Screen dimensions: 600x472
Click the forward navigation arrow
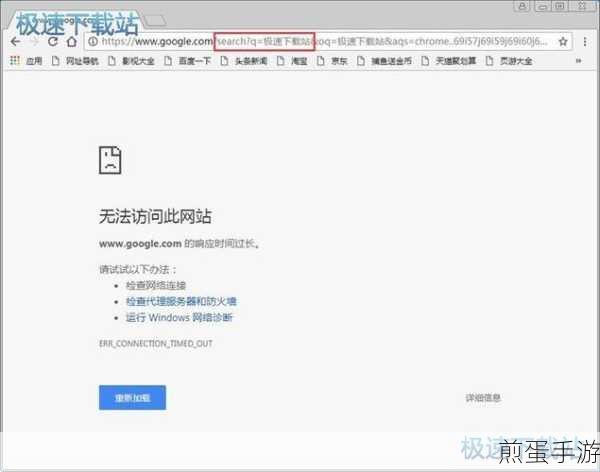(34, 41)
